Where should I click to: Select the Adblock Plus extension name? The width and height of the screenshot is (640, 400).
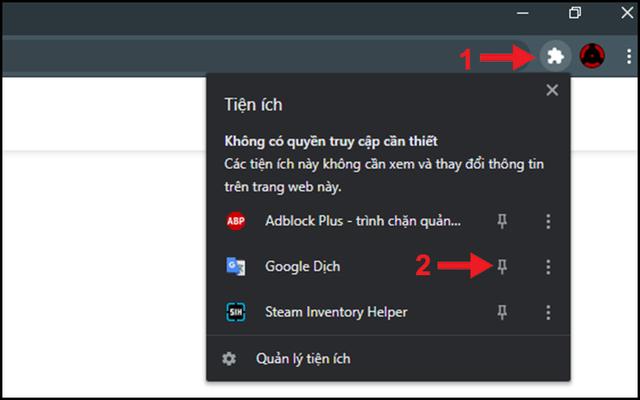click(362, 222)
